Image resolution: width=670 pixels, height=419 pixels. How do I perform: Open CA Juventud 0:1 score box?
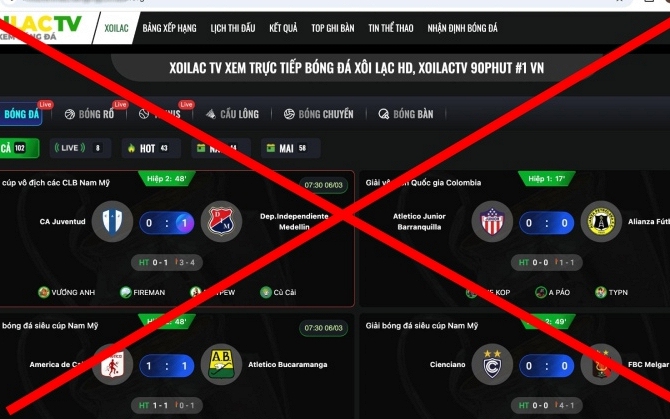pyautogui.click(x=167, y=223)
